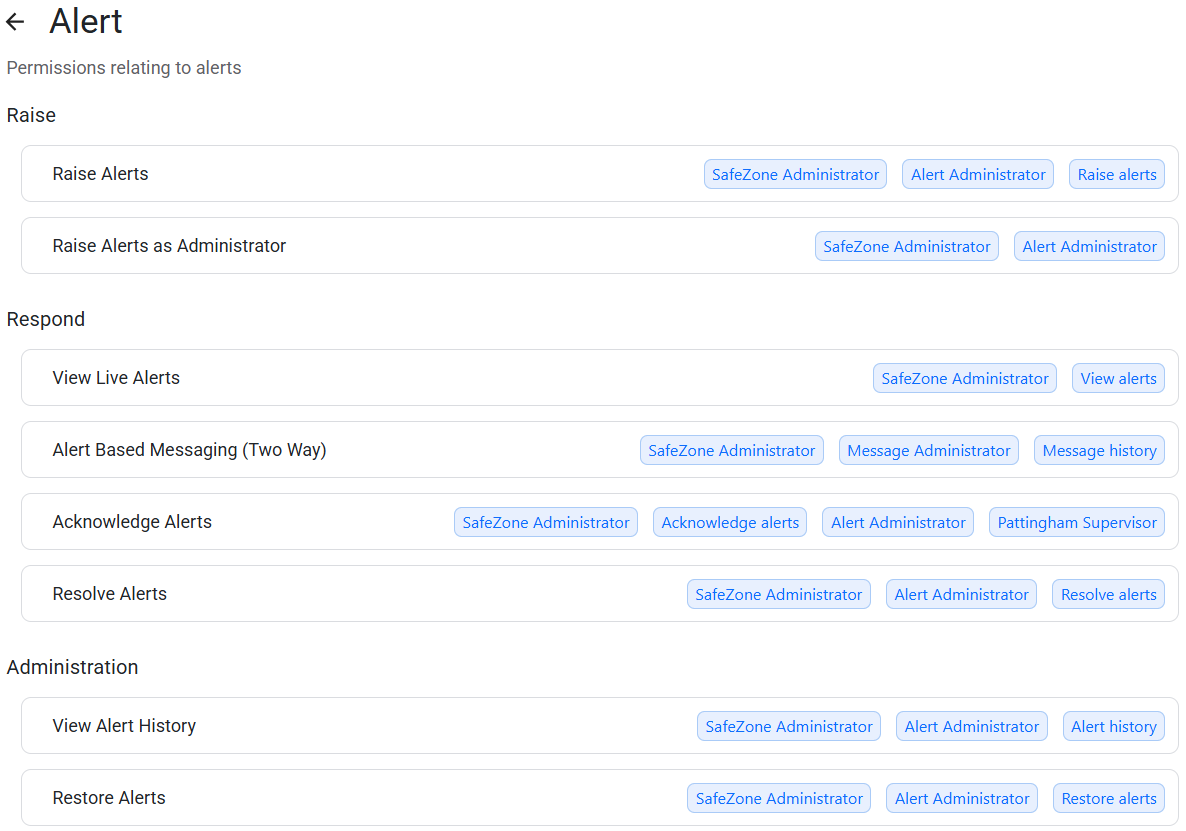Select the Pattingham Supervisor role chip
The width and height of the screenshot is (1186, 831).
tap(1076, 522)
